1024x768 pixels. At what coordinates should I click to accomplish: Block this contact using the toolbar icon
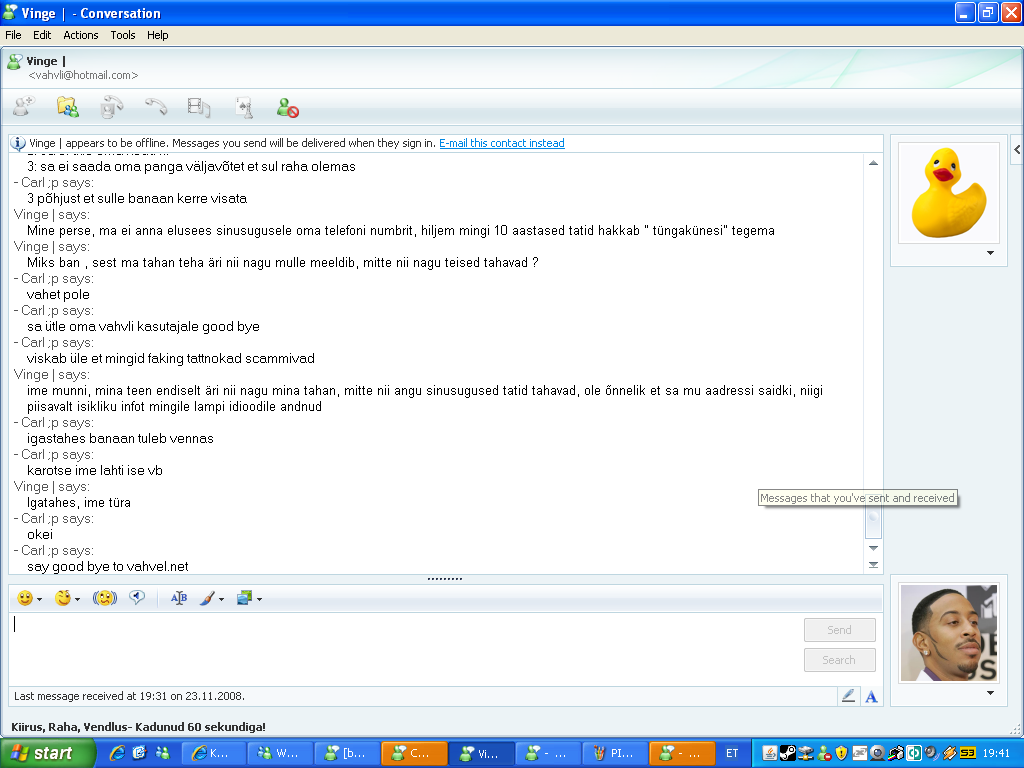pyautogui.click(x=287, y=106)
